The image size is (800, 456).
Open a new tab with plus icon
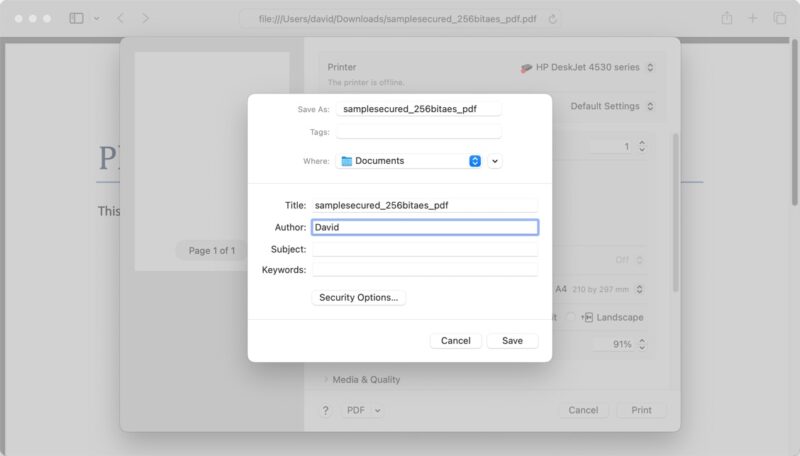[x=753, y=18]
